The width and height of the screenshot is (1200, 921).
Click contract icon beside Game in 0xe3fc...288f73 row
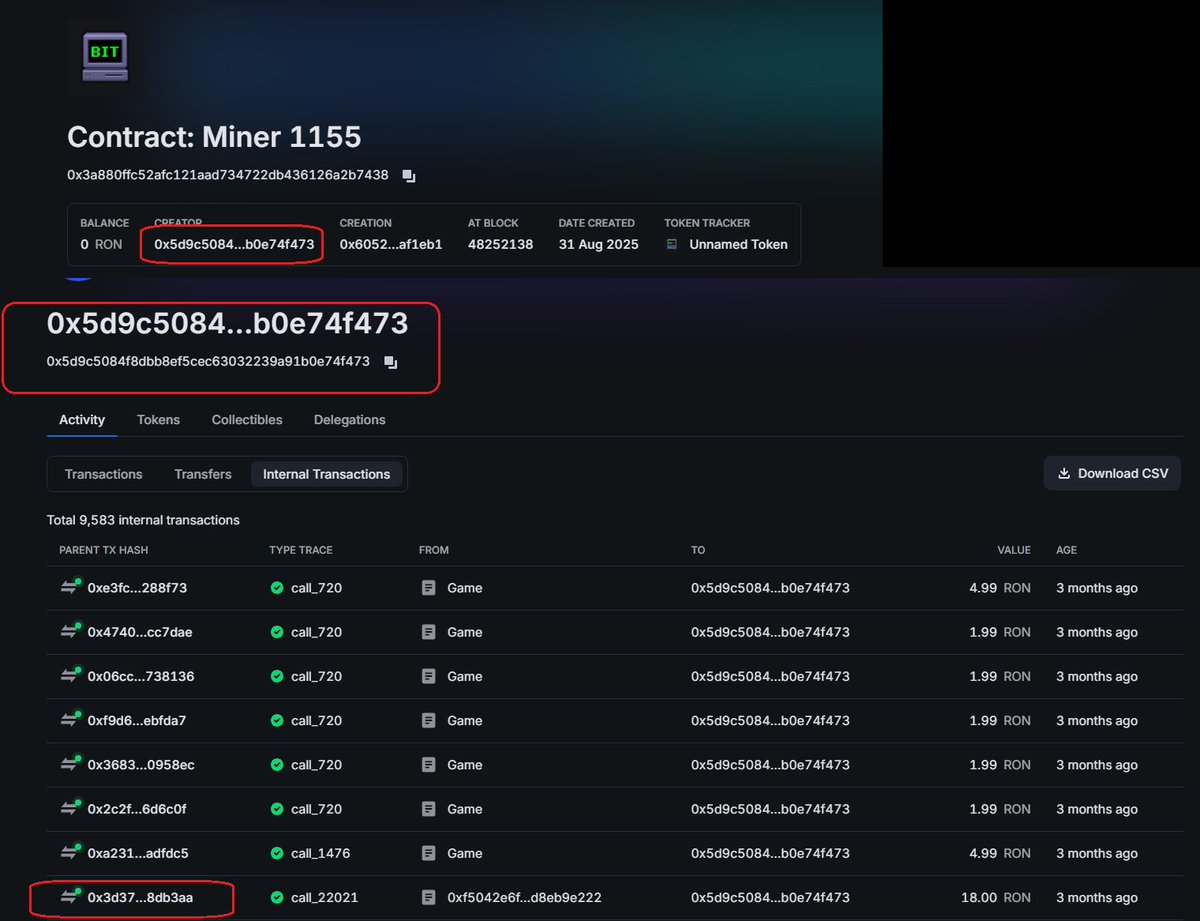click(x=429, y=588)
